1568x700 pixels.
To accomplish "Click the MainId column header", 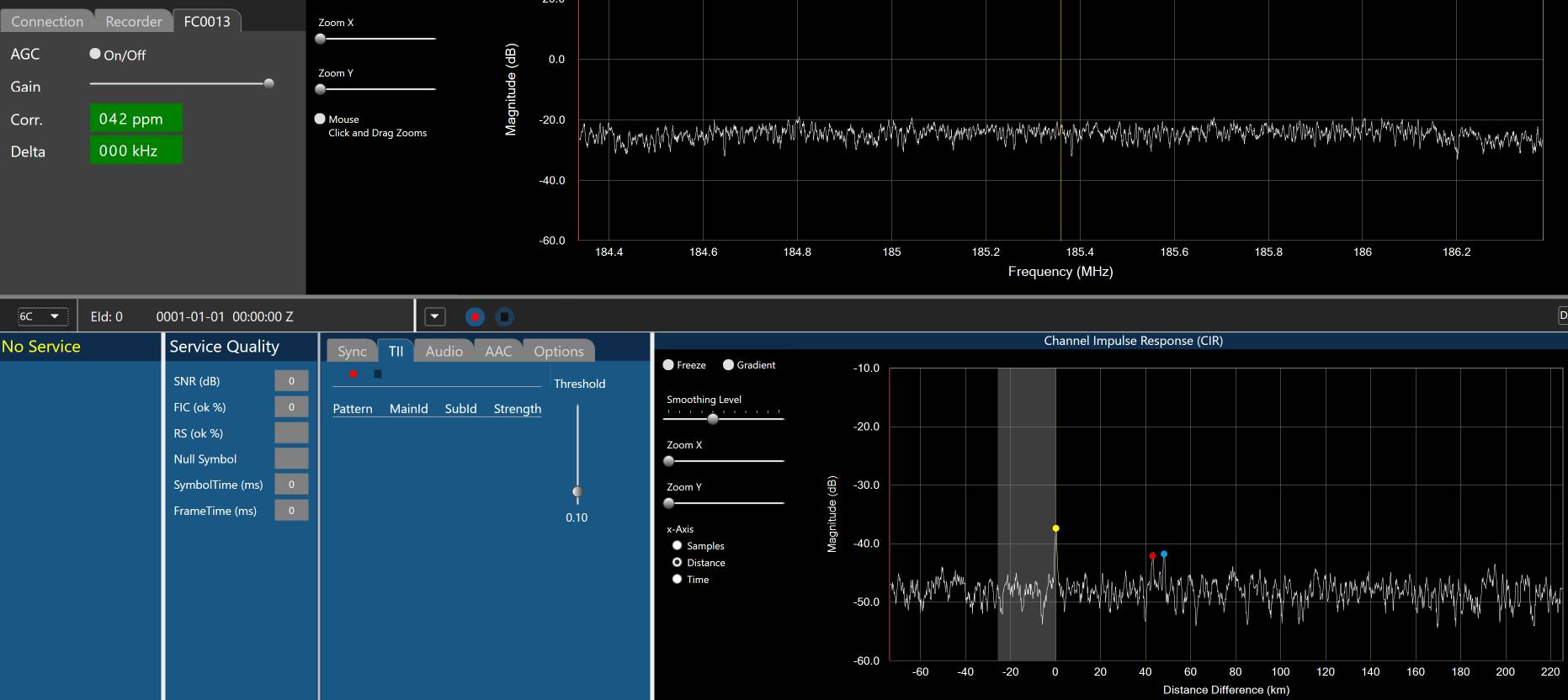I will (x=408, y=409).
